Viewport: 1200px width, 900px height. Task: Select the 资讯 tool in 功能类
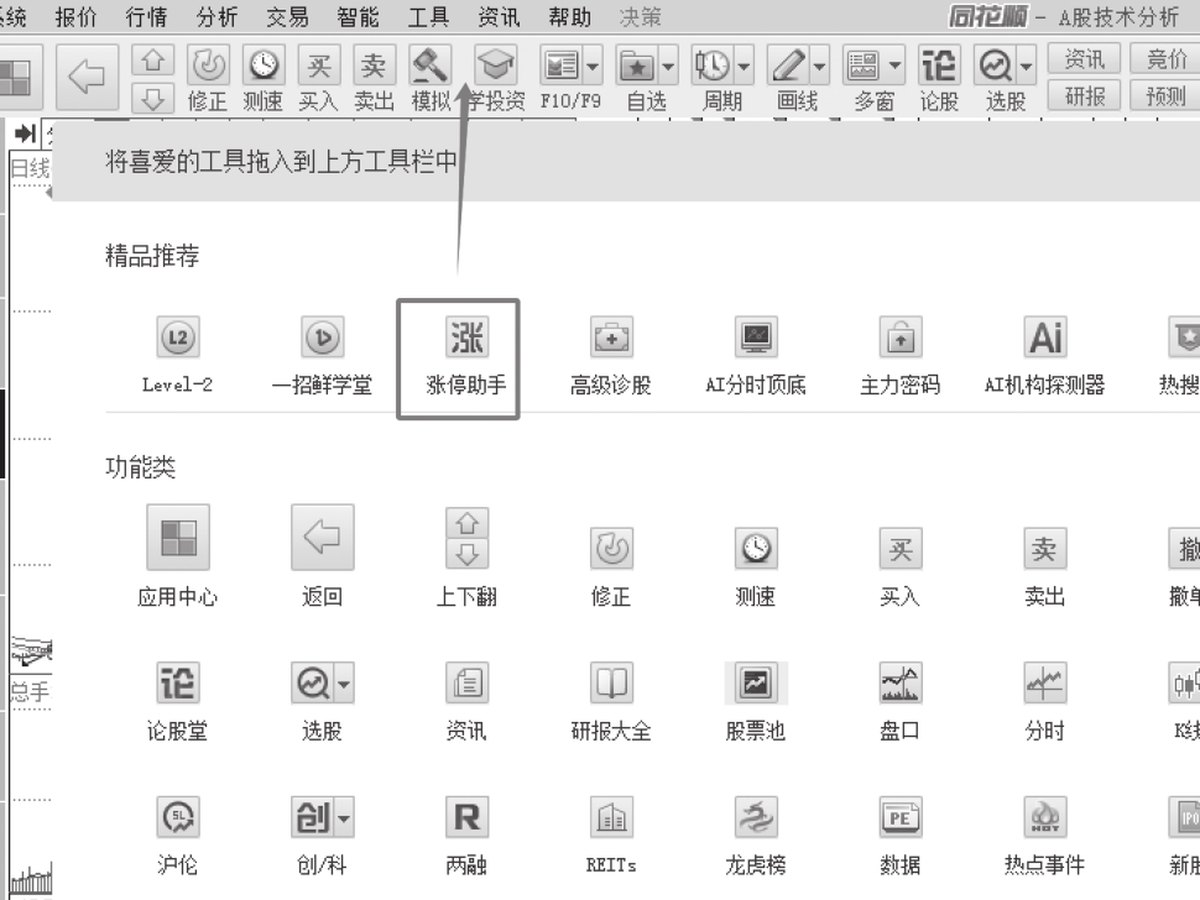[467, 683]
